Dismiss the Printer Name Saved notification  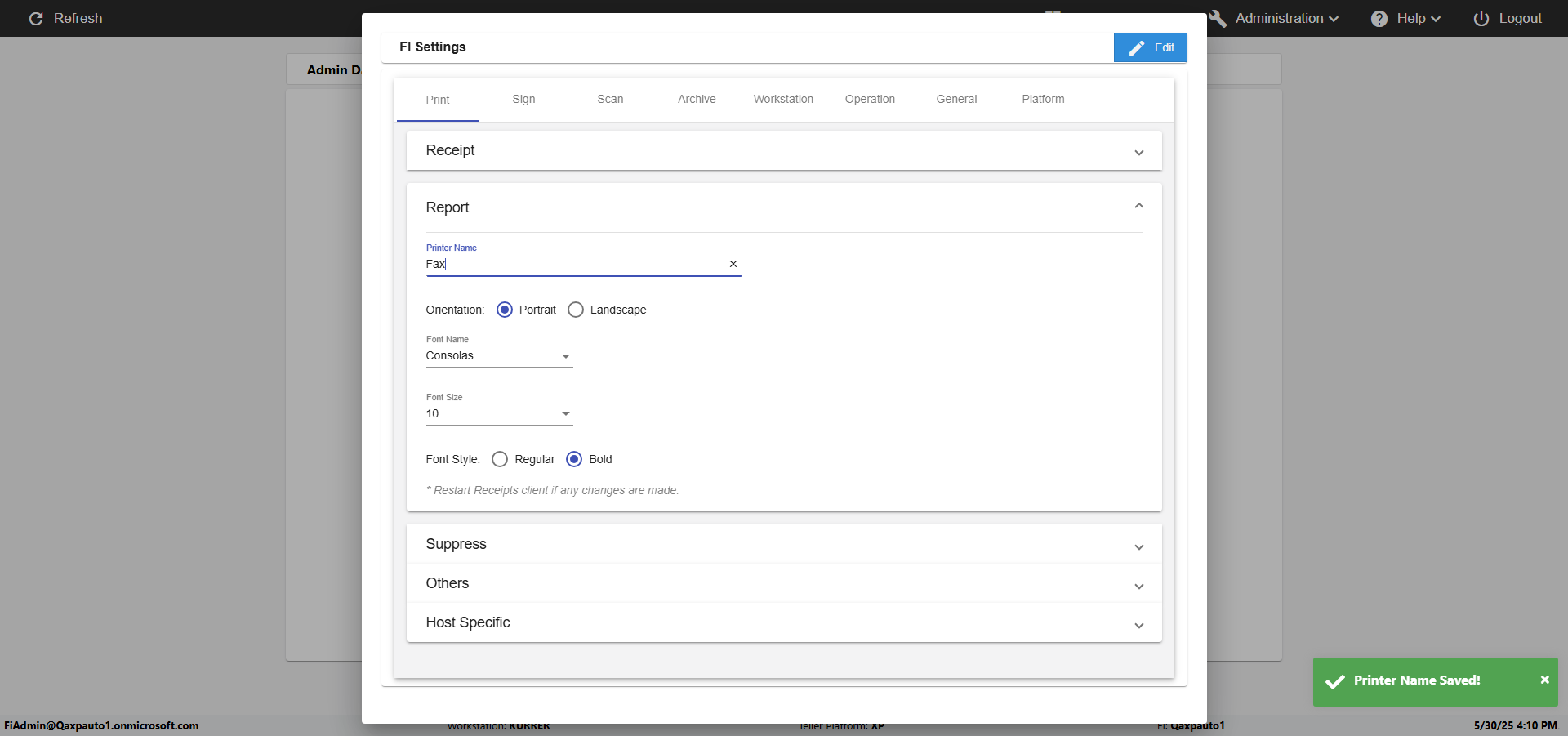pyautogui.click(x=1544, y=680)
